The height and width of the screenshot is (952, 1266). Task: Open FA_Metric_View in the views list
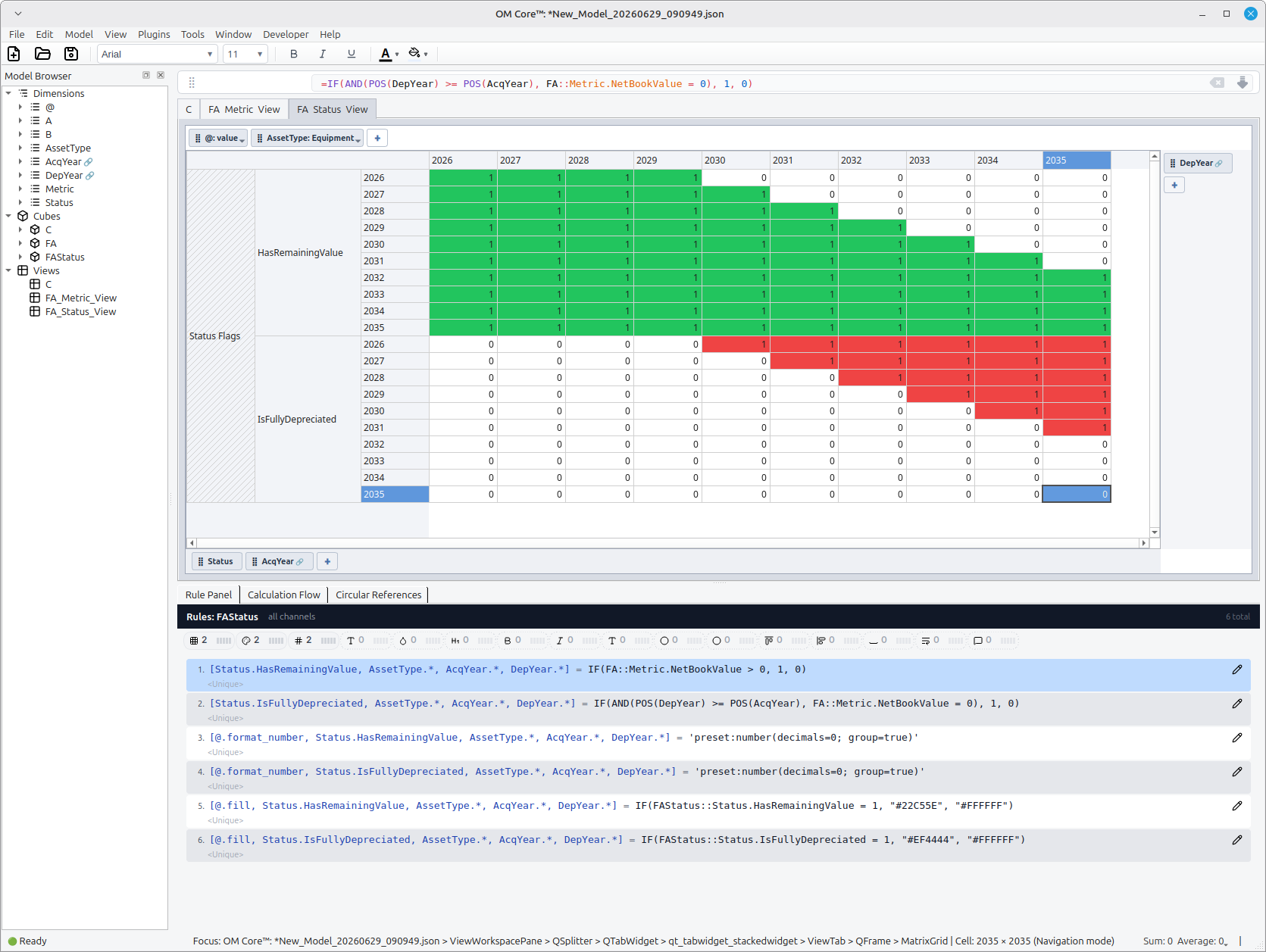click(x=80, y=298)
